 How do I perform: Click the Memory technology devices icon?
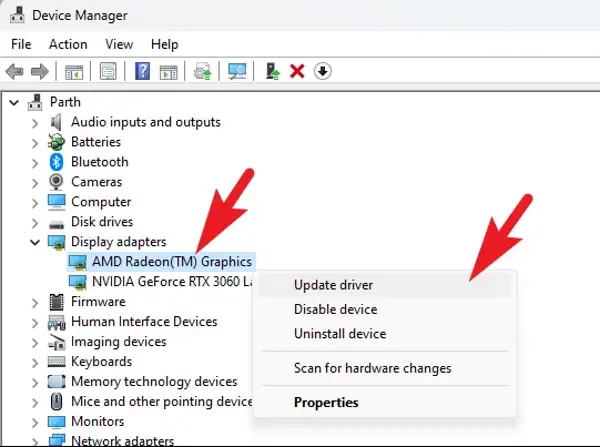pyautogui.click(x=57, y=382)
